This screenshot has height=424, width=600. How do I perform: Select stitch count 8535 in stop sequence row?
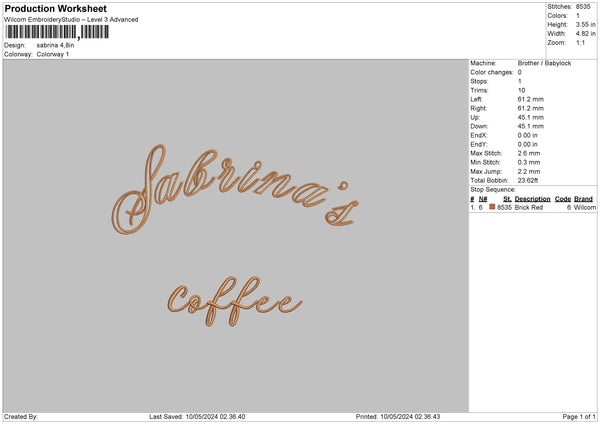[504, 207]
